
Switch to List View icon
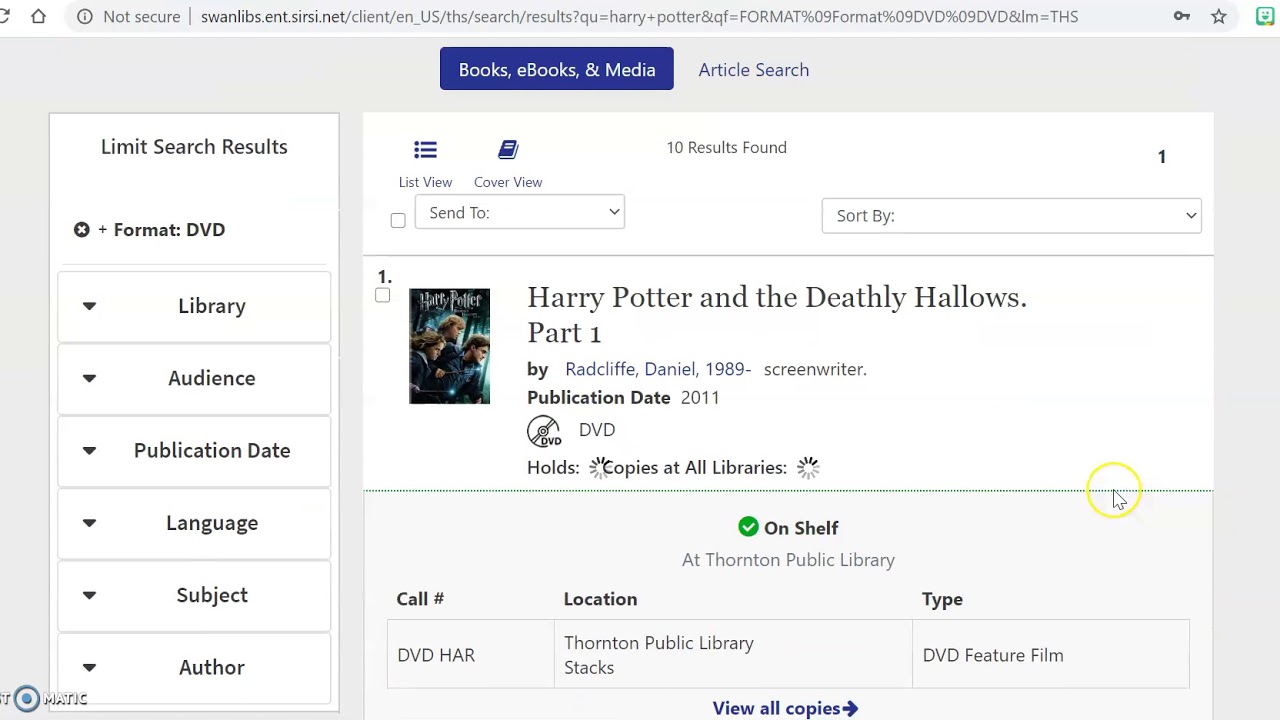tap(425, 150)
